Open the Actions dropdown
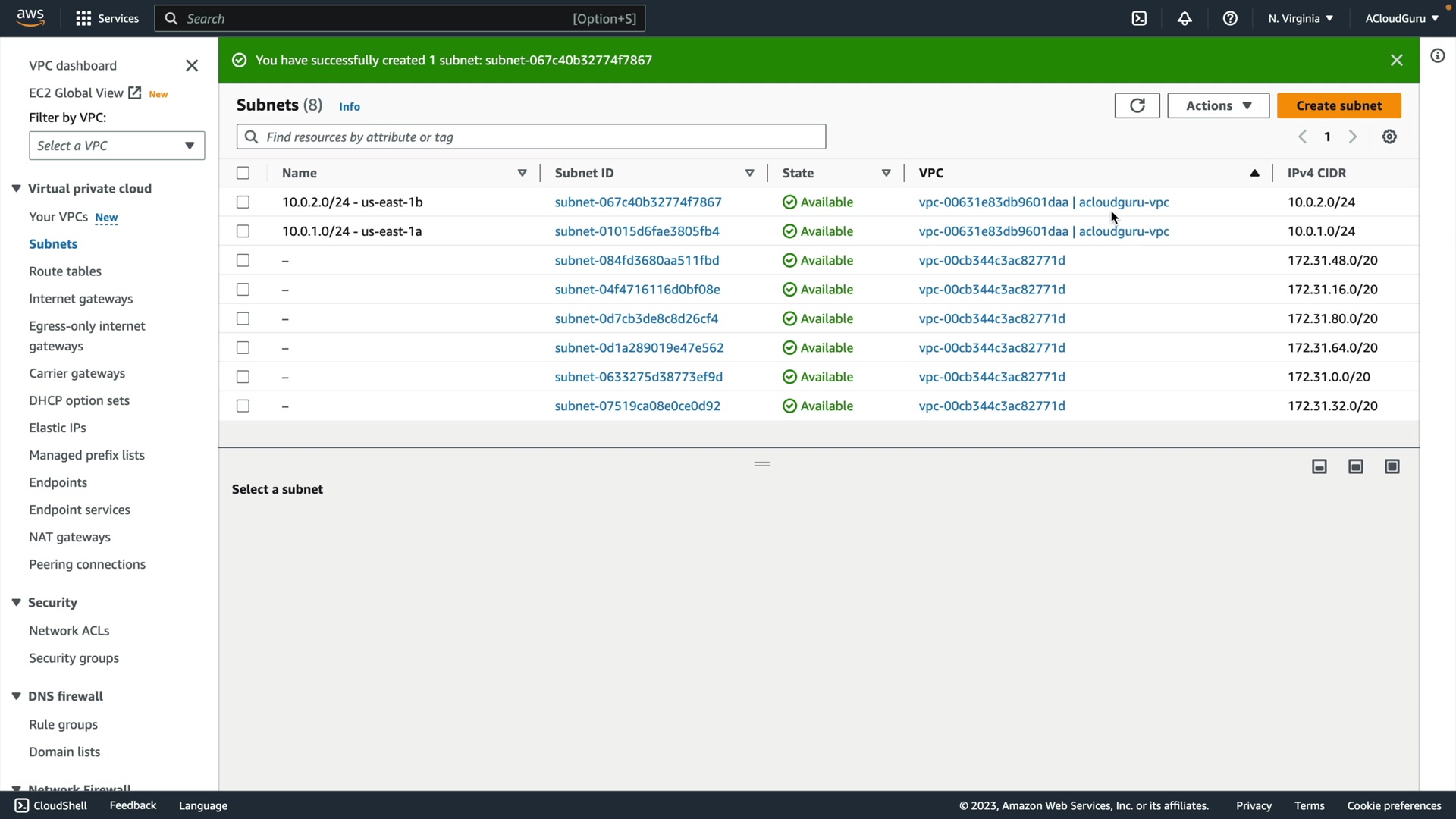The width and height of the screenshot is (1456, 819). click(1218, 105)
